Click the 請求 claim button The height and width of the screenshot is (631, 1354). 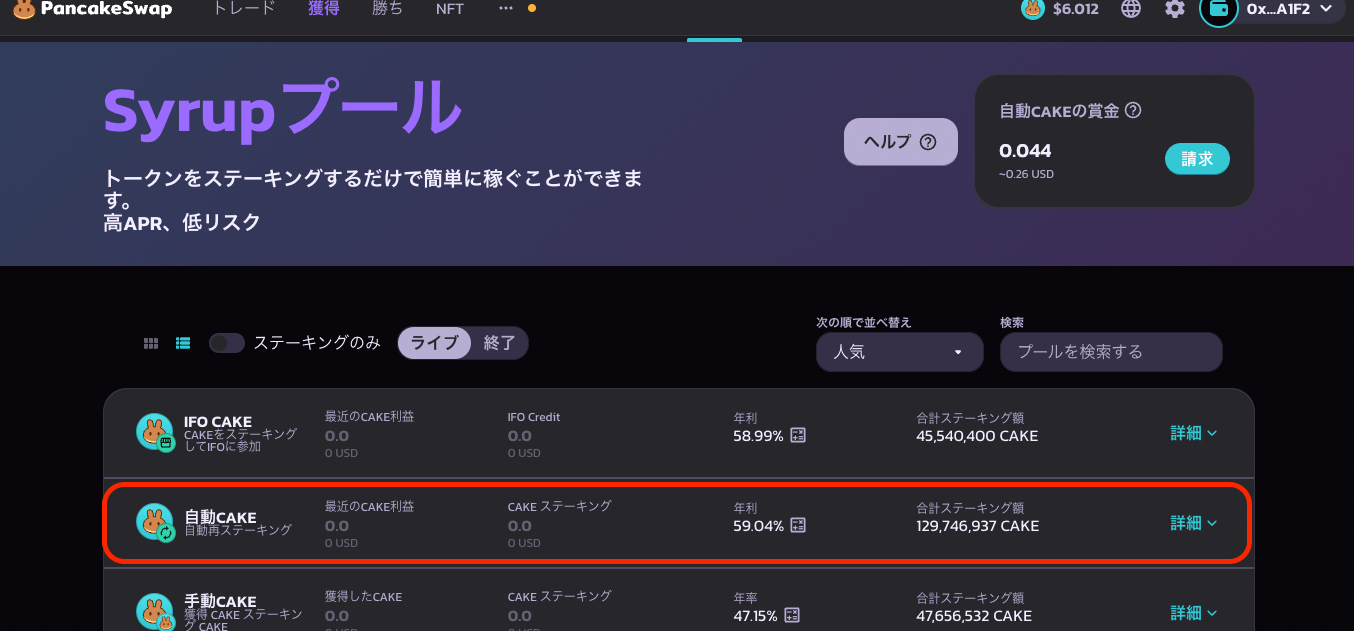[x=1197, y=159]
